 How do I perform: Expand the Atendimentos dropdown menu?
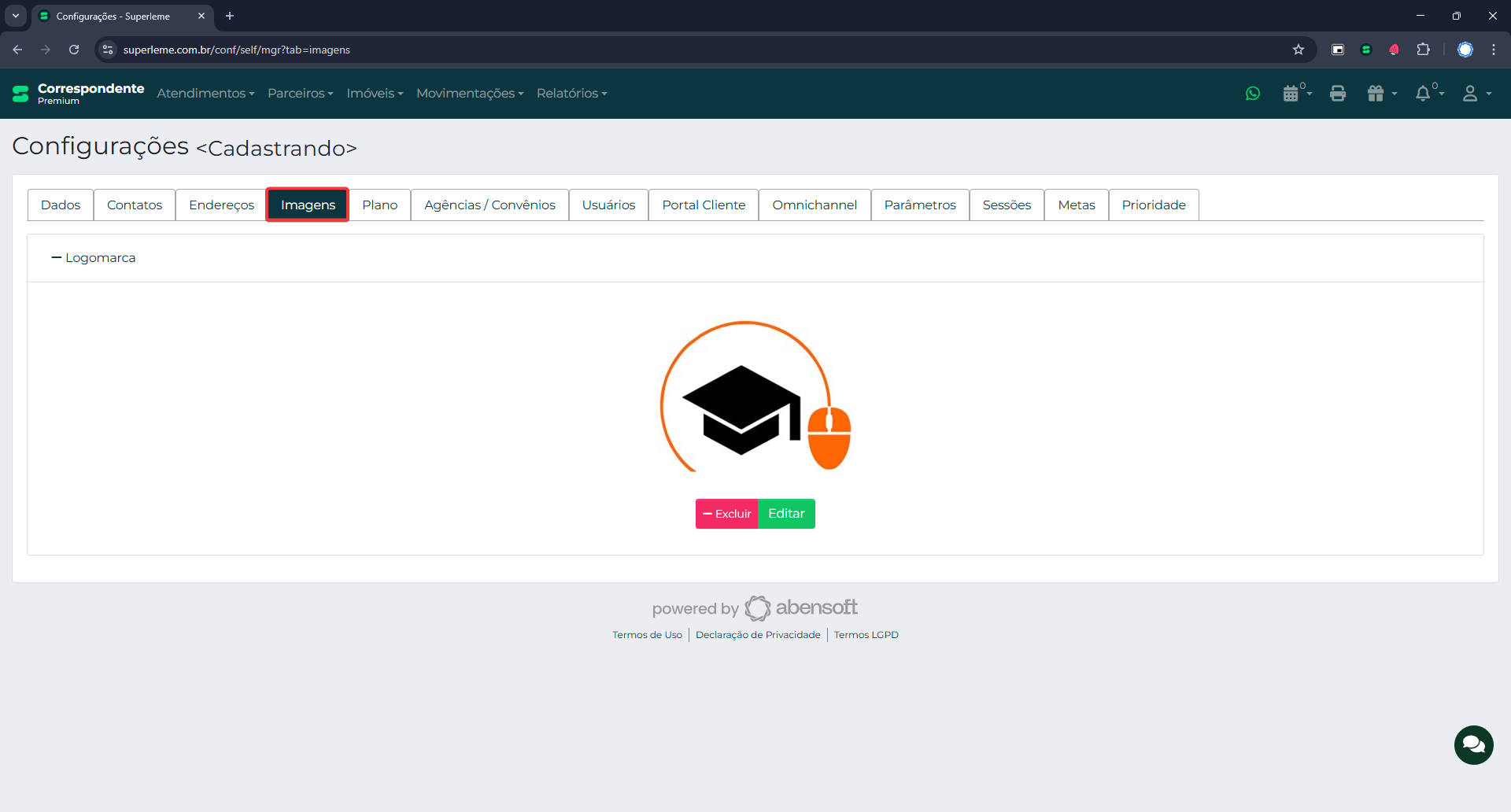205,94
